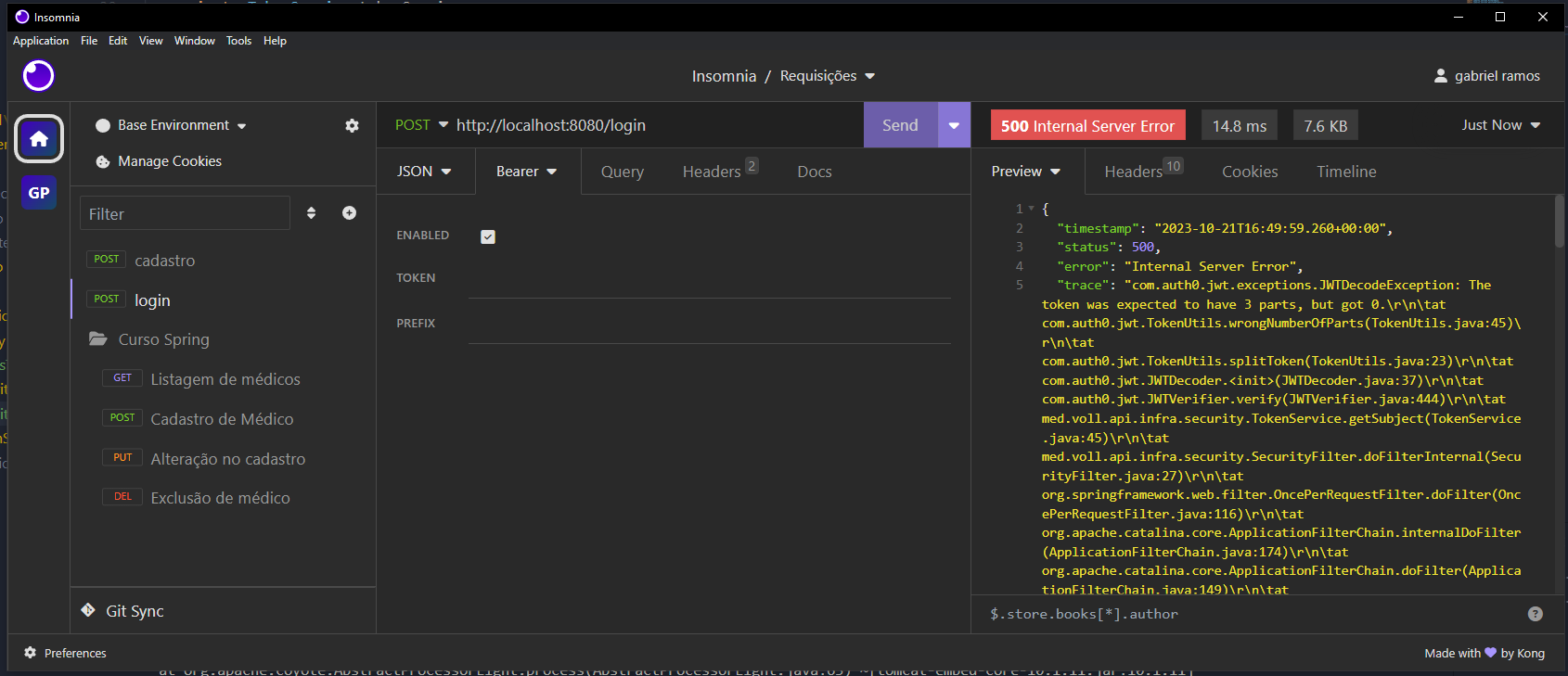
Task: Click the response pane vertical scrollbar
Action: click(1560, 221)
